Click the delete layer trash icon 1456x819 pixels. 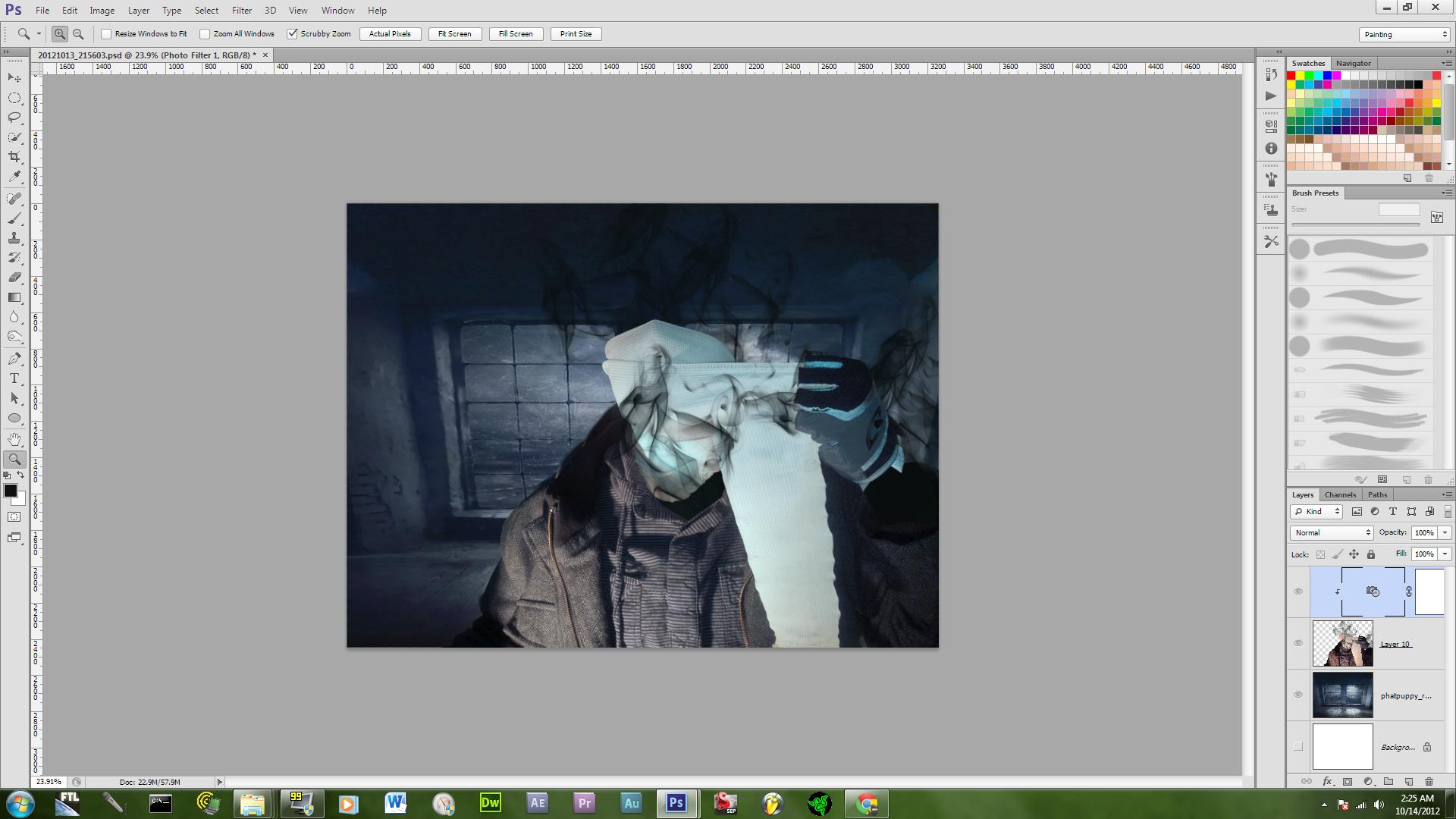(1429, 781)
